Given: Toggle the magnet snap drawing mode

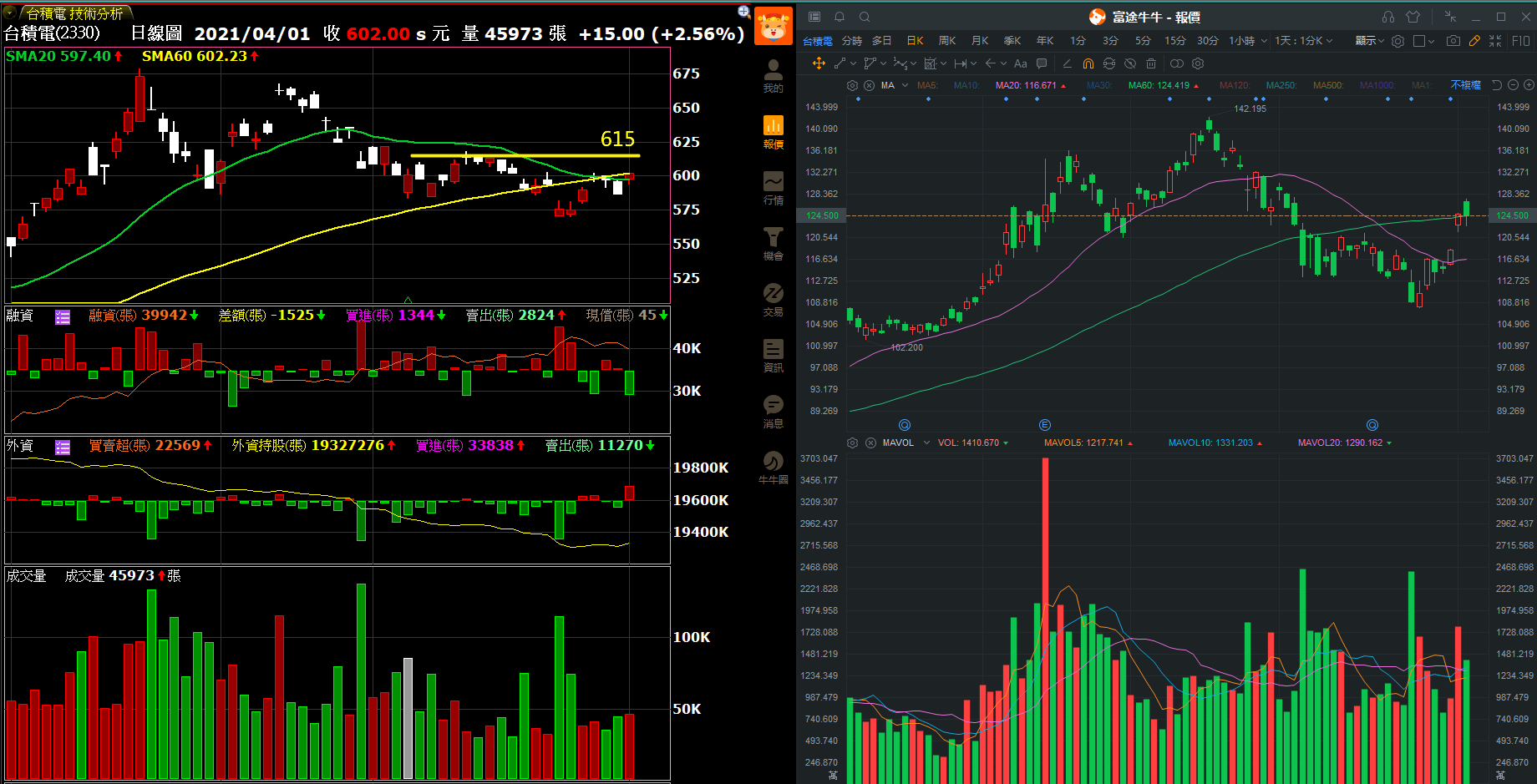Looking at the screenshot, I should click(x=1088, y=63).
